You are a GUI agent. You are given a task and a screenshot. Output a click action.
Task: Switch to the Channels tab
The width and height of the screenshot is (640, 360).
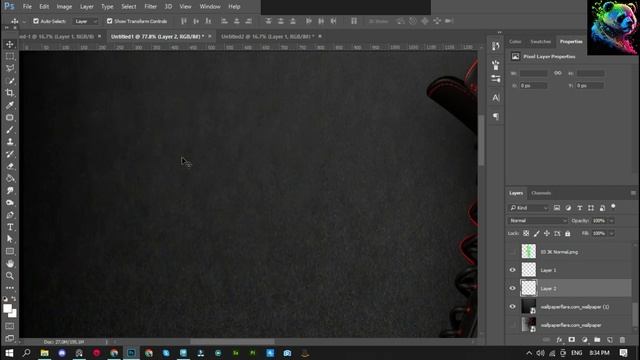pyautogui.click(x=541, y=193)
